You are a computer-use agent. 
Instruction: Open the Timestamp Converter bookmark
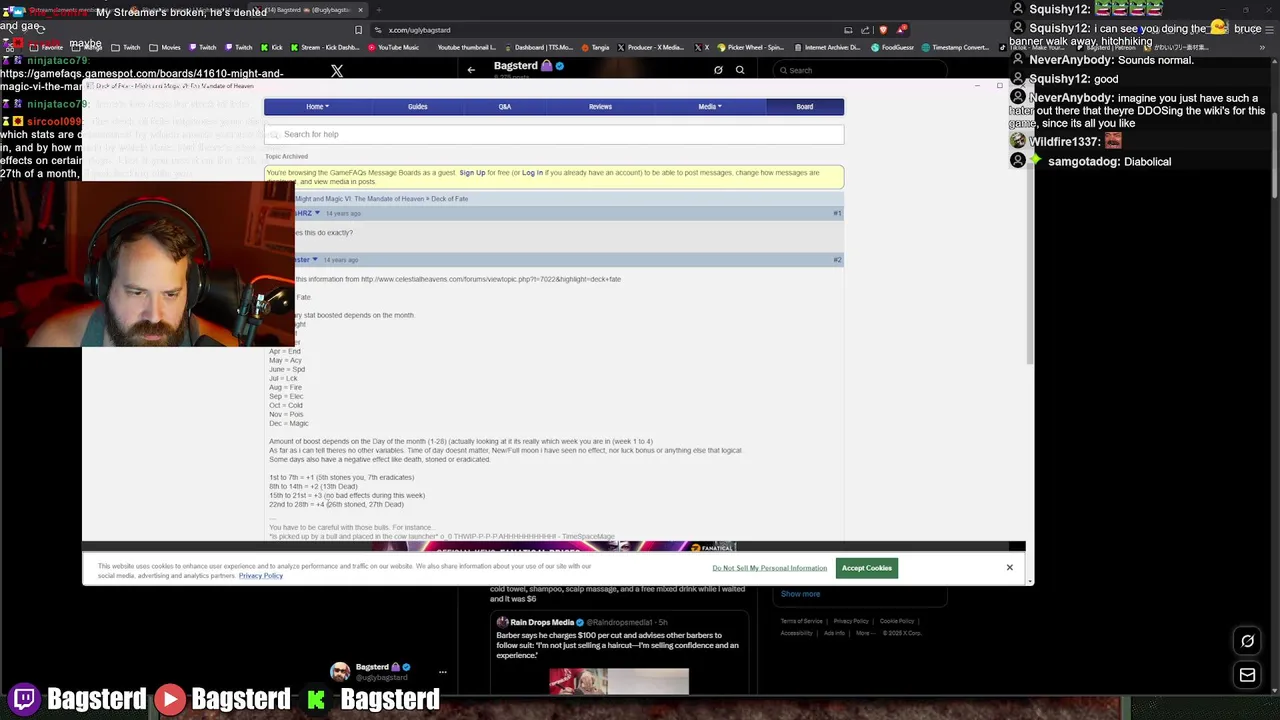(x=955, y=47)
